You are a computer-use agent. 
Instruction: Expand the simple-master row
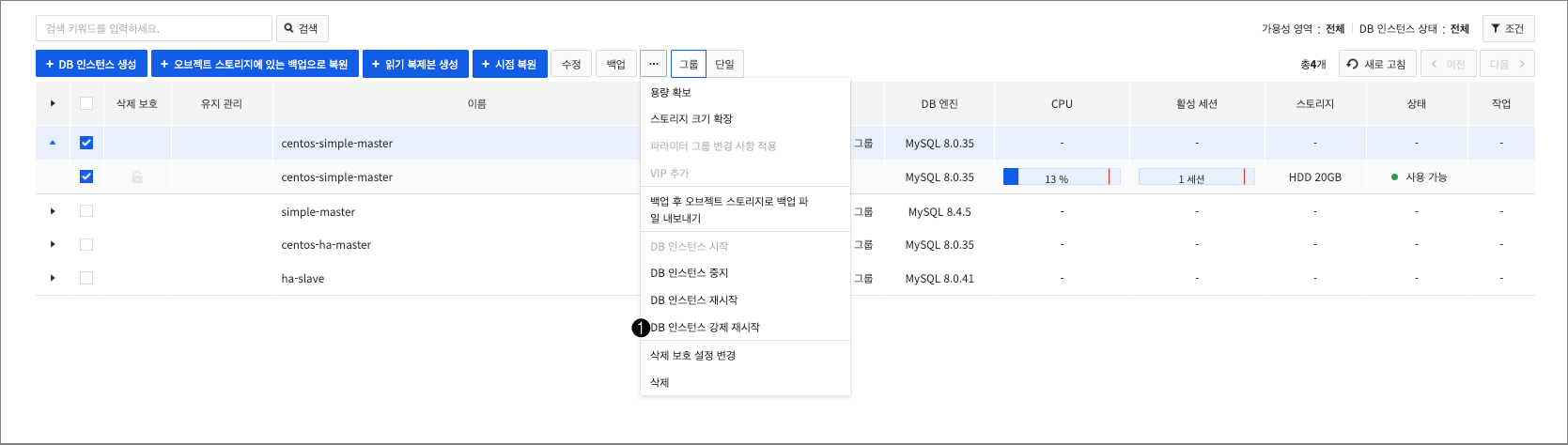tap(53, 211)
